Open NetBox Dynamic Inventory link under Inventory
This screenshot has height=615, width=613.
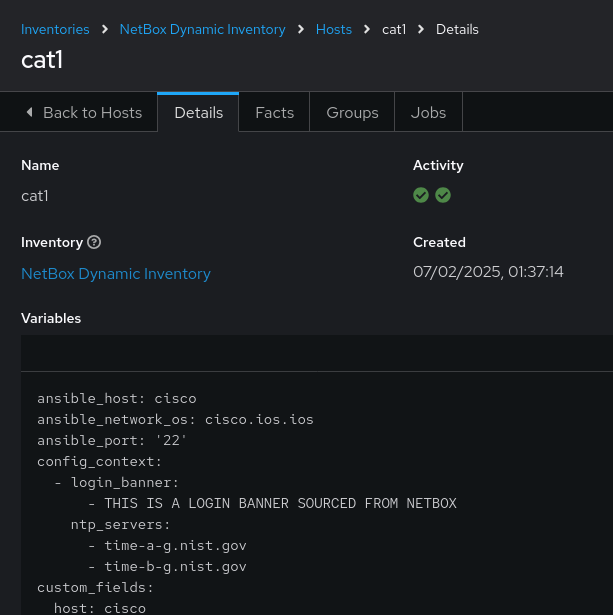(x=116, y=274)
